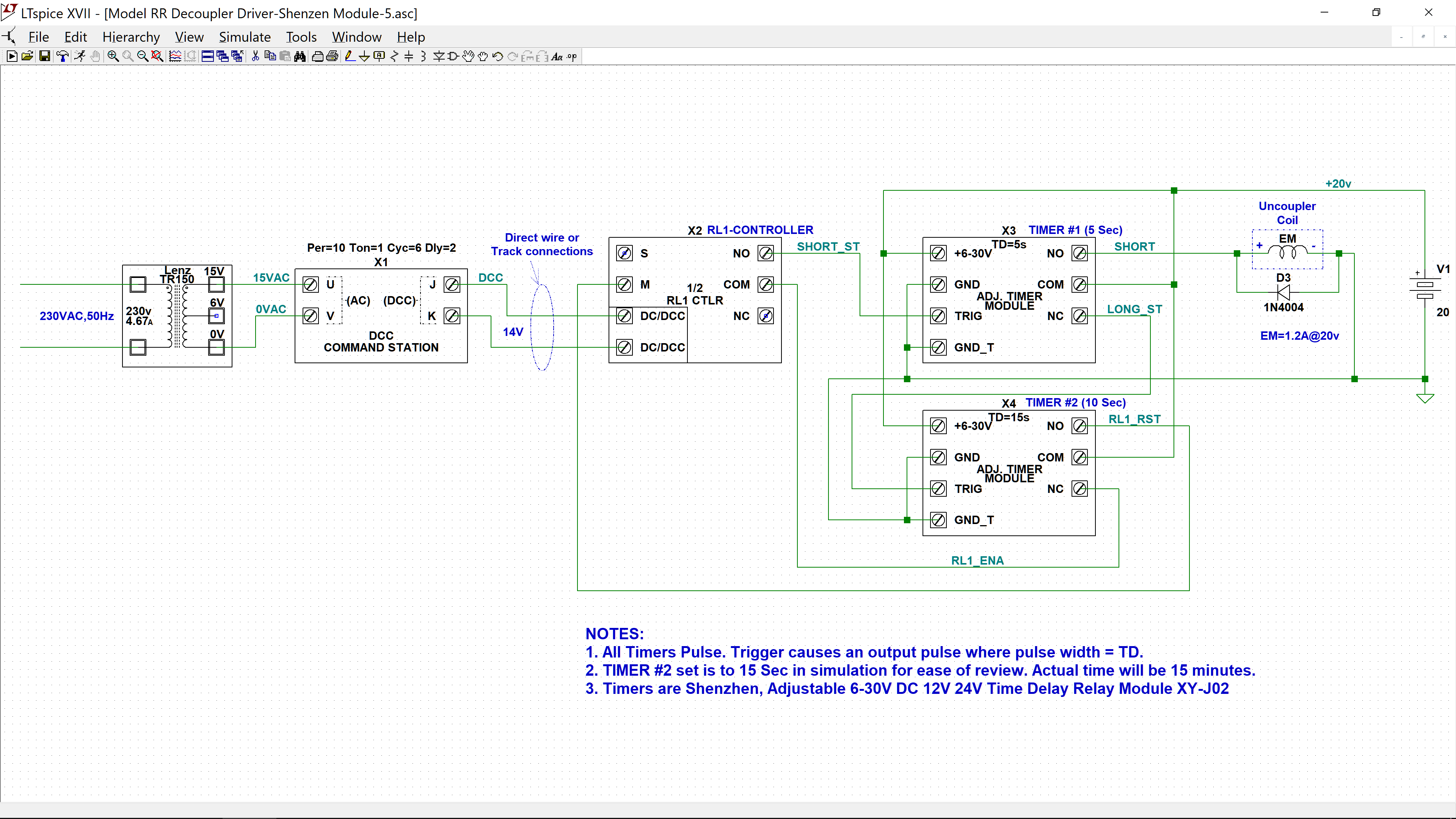Select the Zoom In magnifier tool
1456x819 pixels.
(113, 56)
